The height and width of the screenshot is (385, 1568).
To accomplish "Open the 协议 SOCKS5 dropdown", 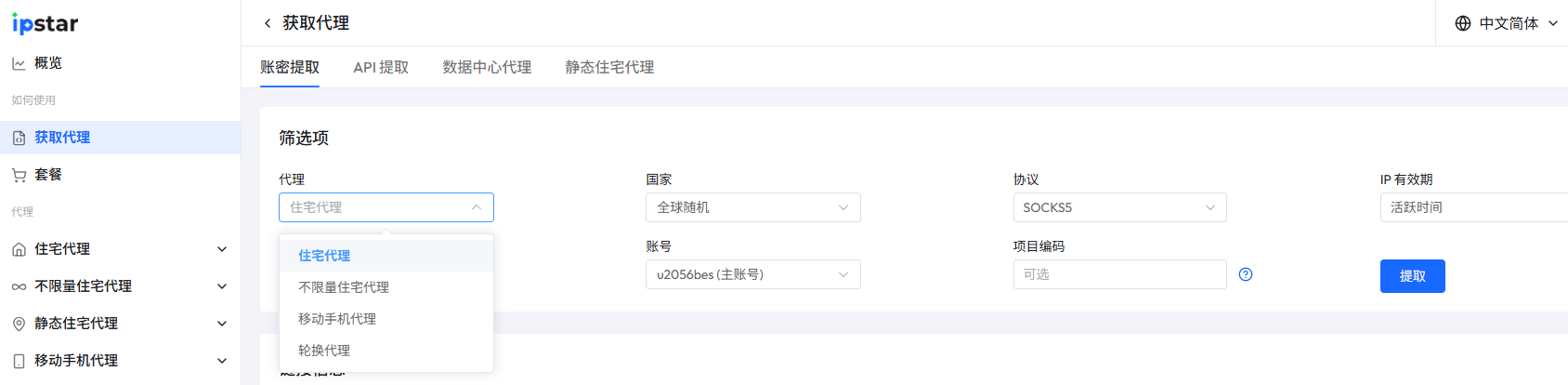I will click(1119, 207).
